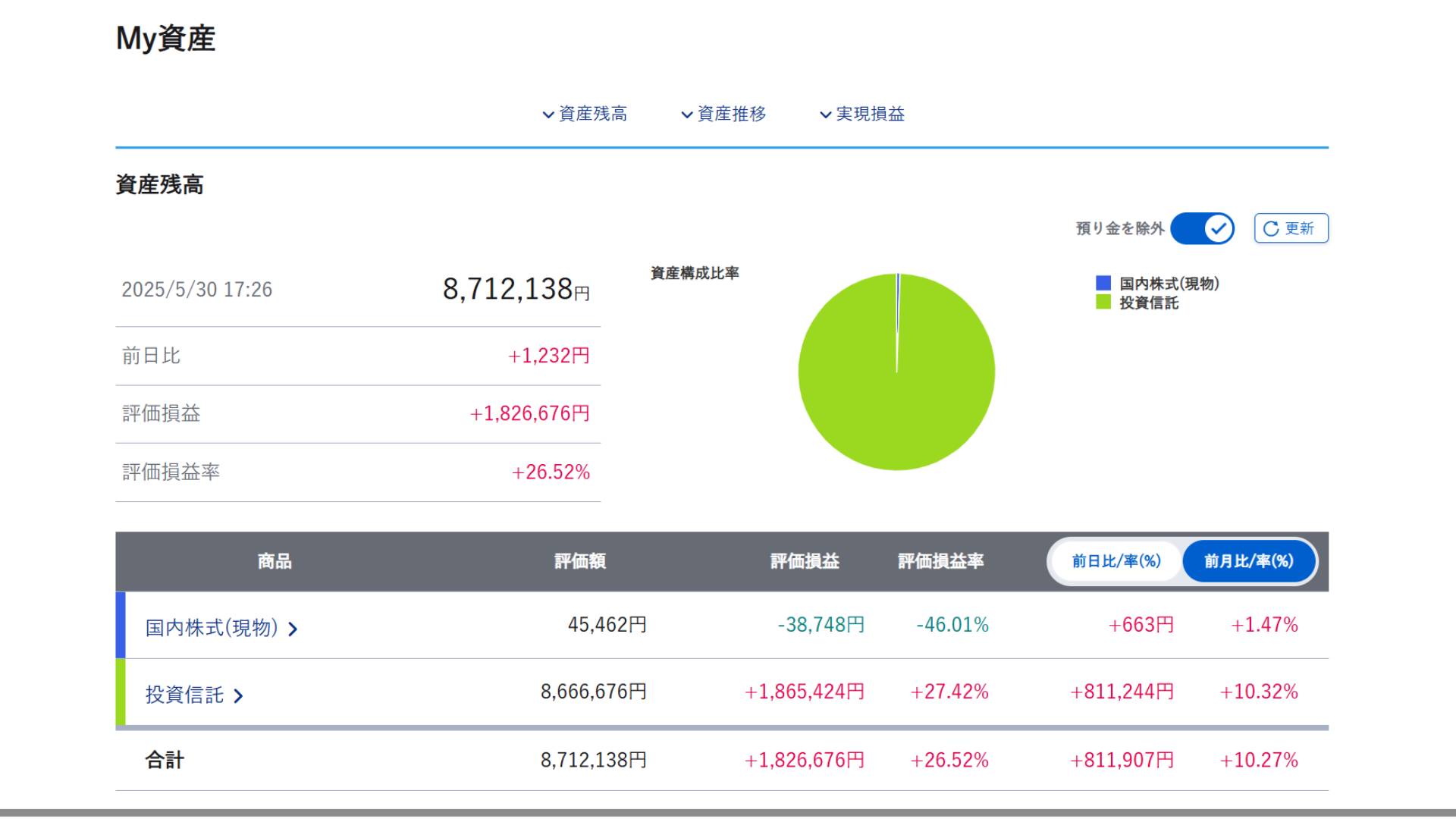Toggle the 預り金を除外 switch
1456x819 pixels.
[1202, 228]
